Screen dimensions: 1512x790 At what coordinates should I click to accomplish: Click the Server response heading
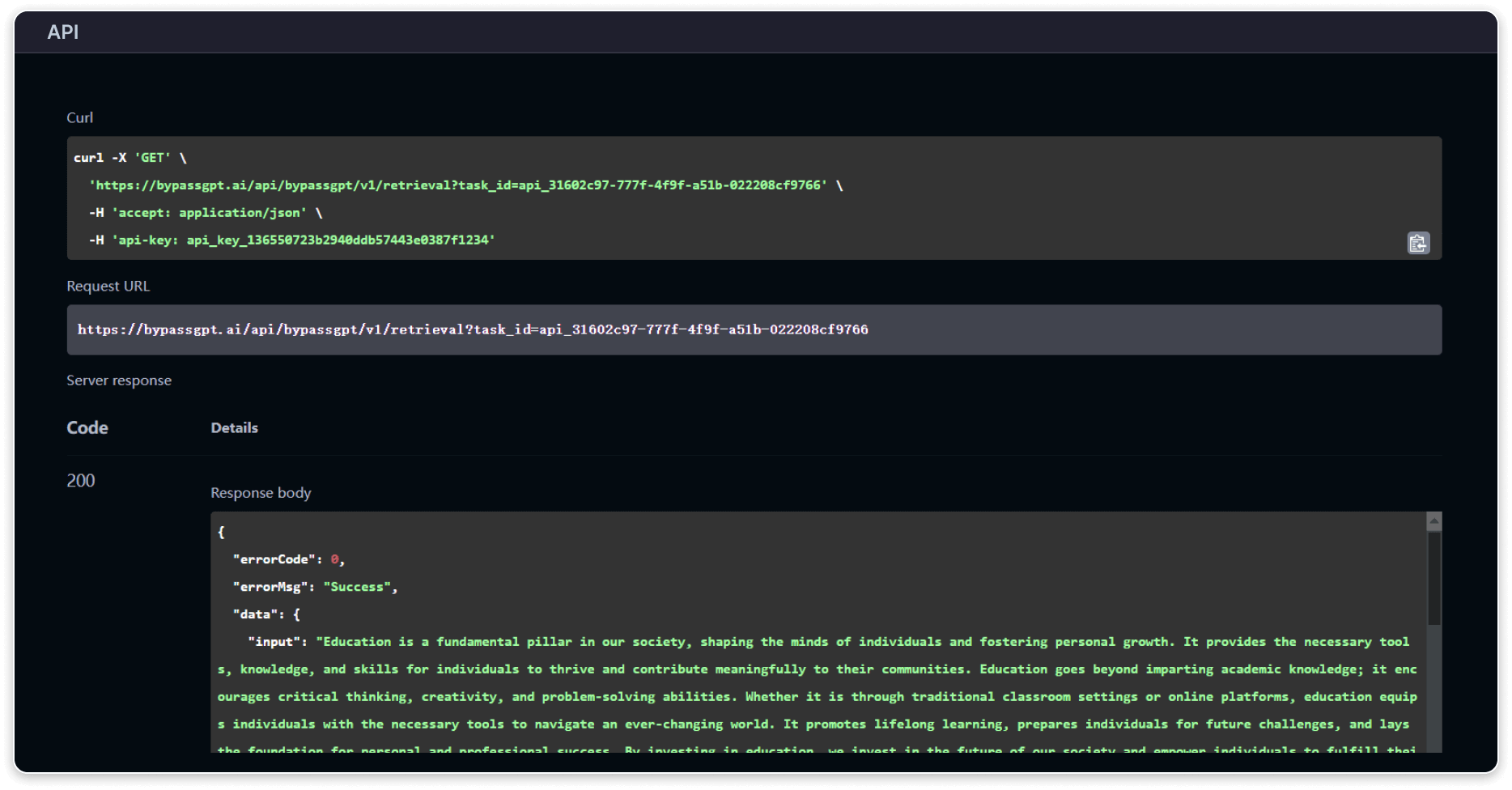[x=119, y=380]
